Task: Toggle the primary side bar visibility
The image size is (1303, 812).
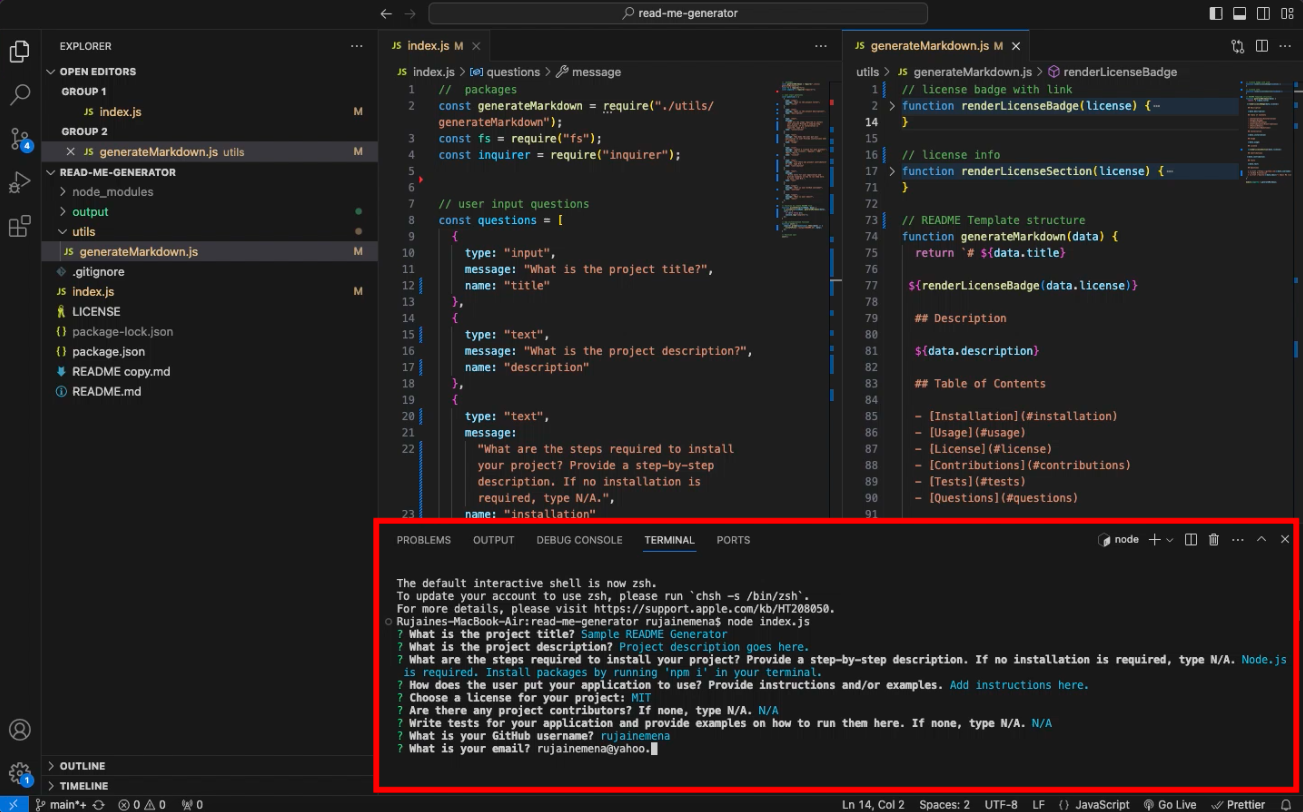Action: (x=1216, y=14)
